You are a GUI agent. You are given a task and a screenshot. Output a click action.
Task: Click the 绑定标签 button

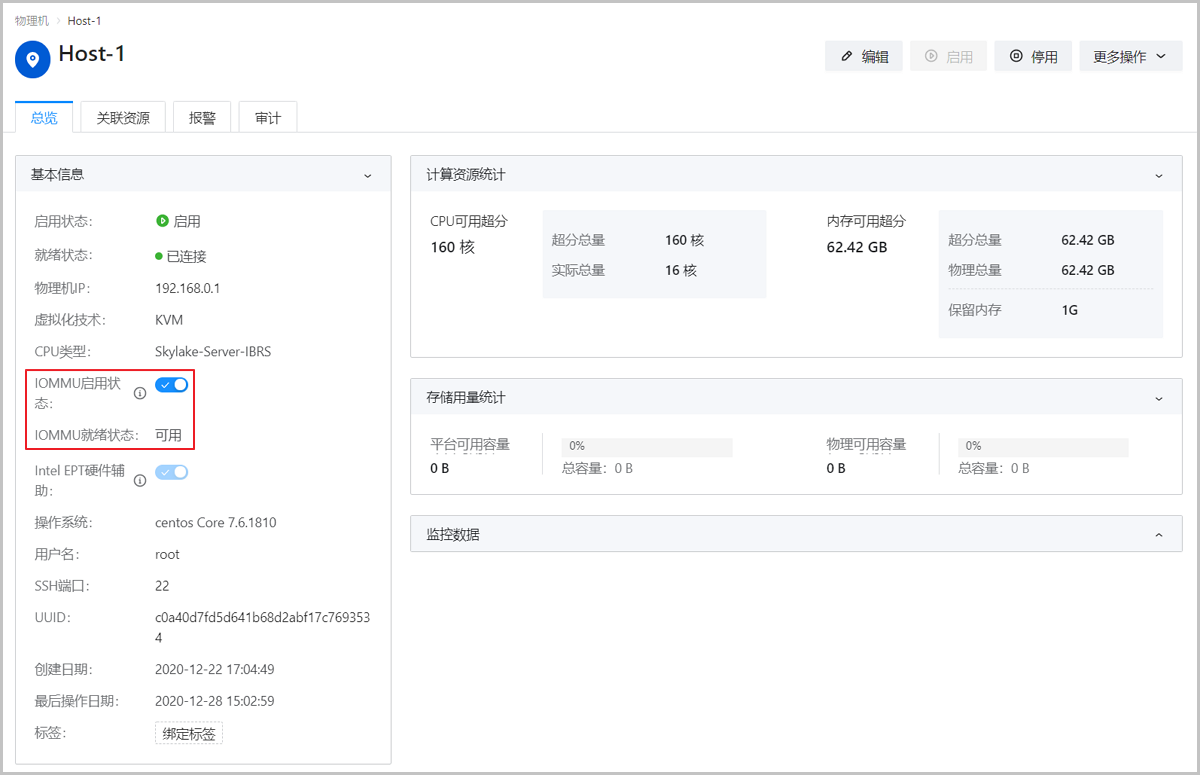point(188,732)
